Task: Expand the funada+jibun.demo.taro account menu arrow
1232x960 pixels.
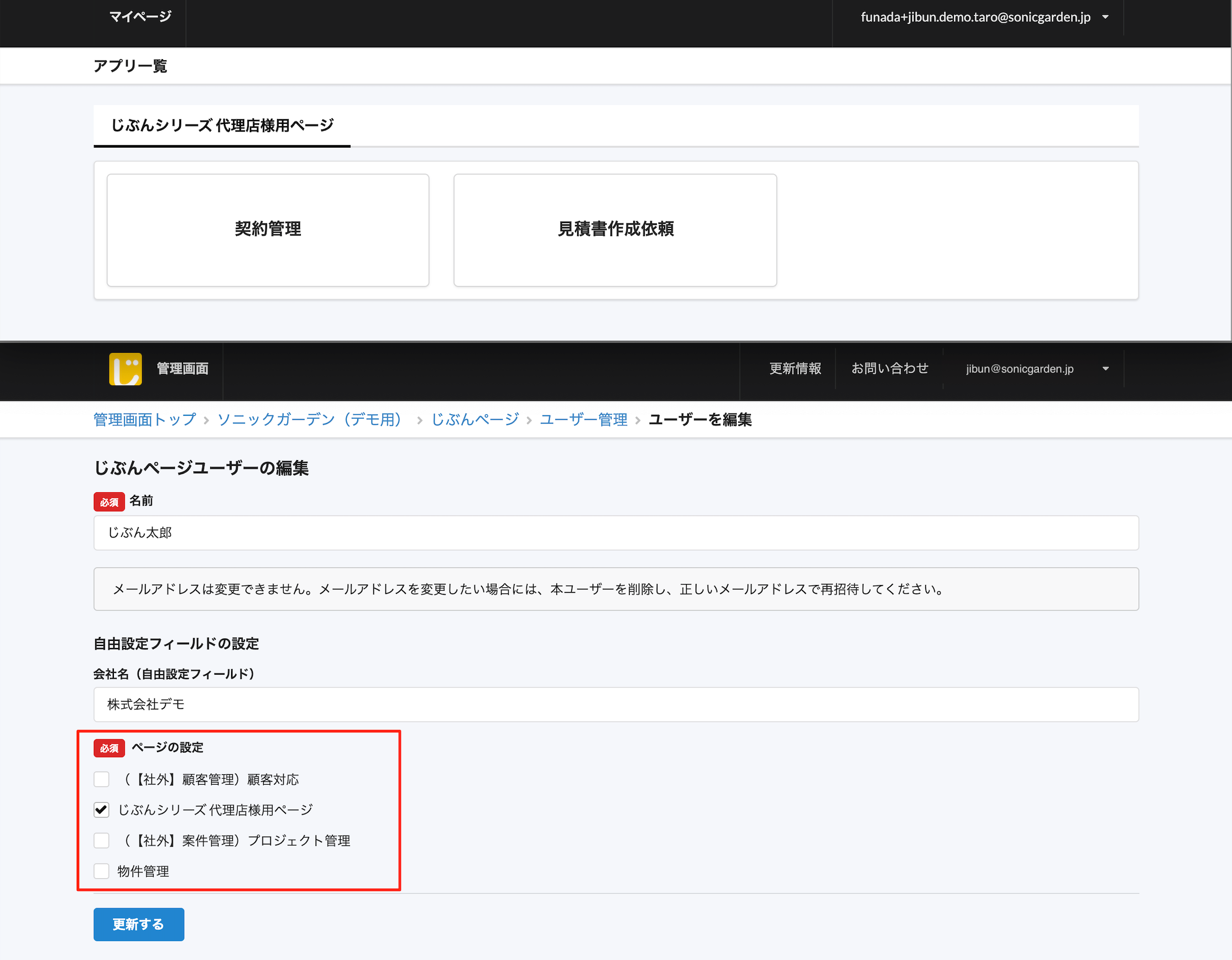Action: [1105, 18]
